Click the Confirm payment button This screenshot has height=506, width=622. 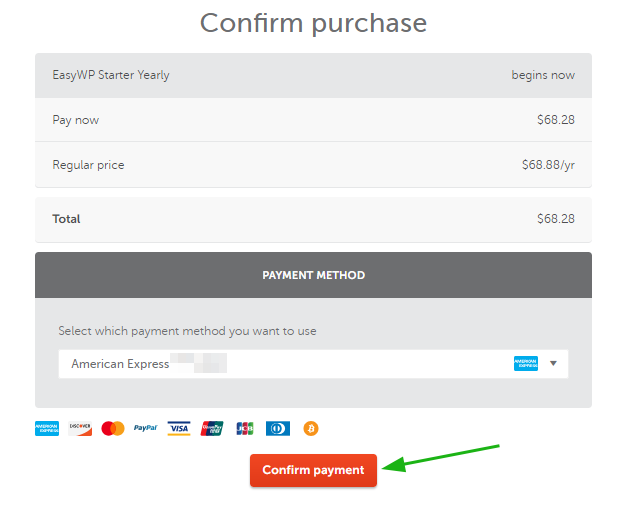(x=313, y=470)
